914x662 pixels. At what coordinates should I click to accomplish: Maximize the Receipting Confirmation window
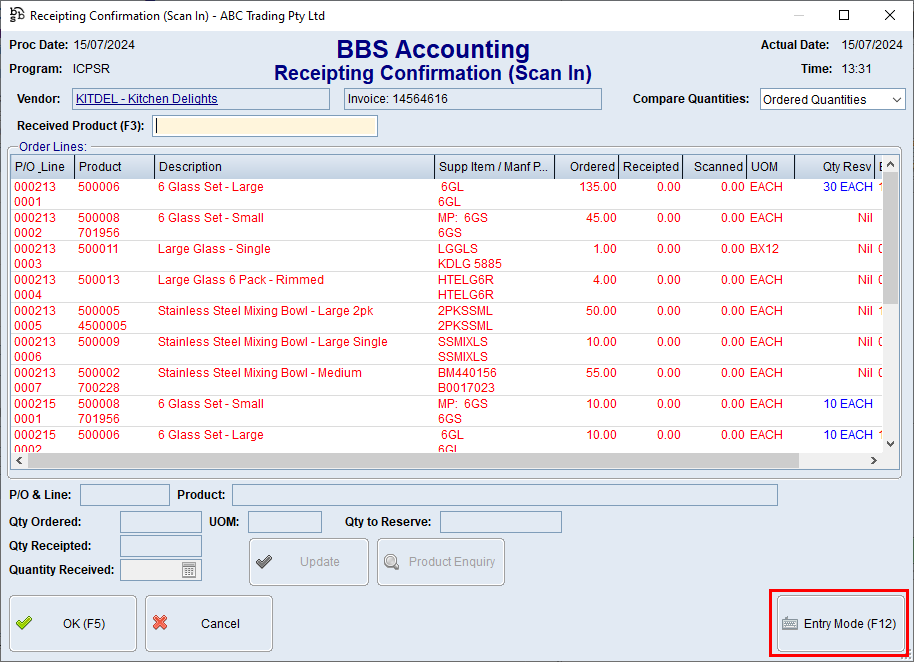(x=843, y=16)
